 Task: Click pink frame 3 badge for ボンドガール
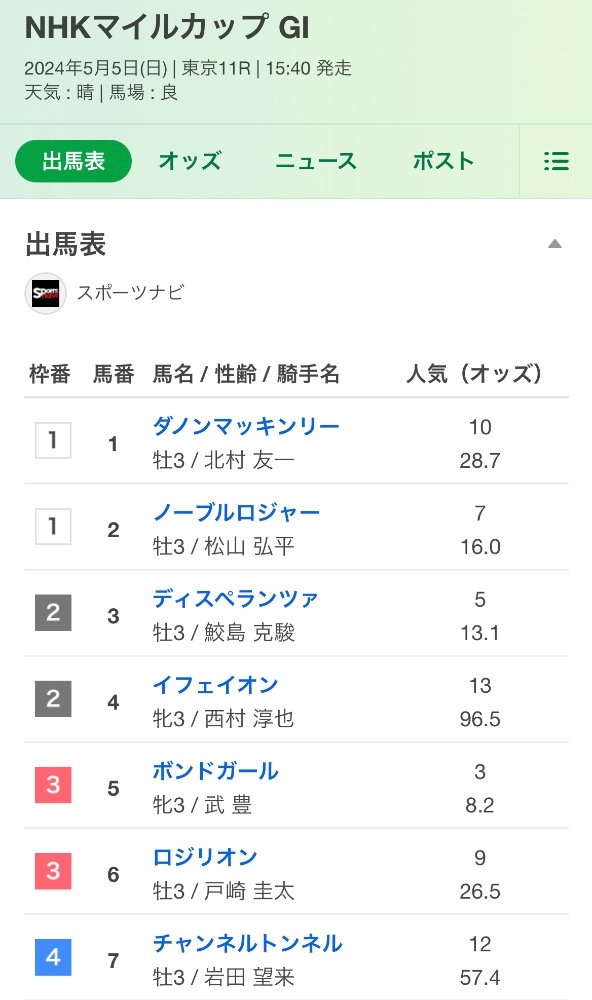pos(53,784)
